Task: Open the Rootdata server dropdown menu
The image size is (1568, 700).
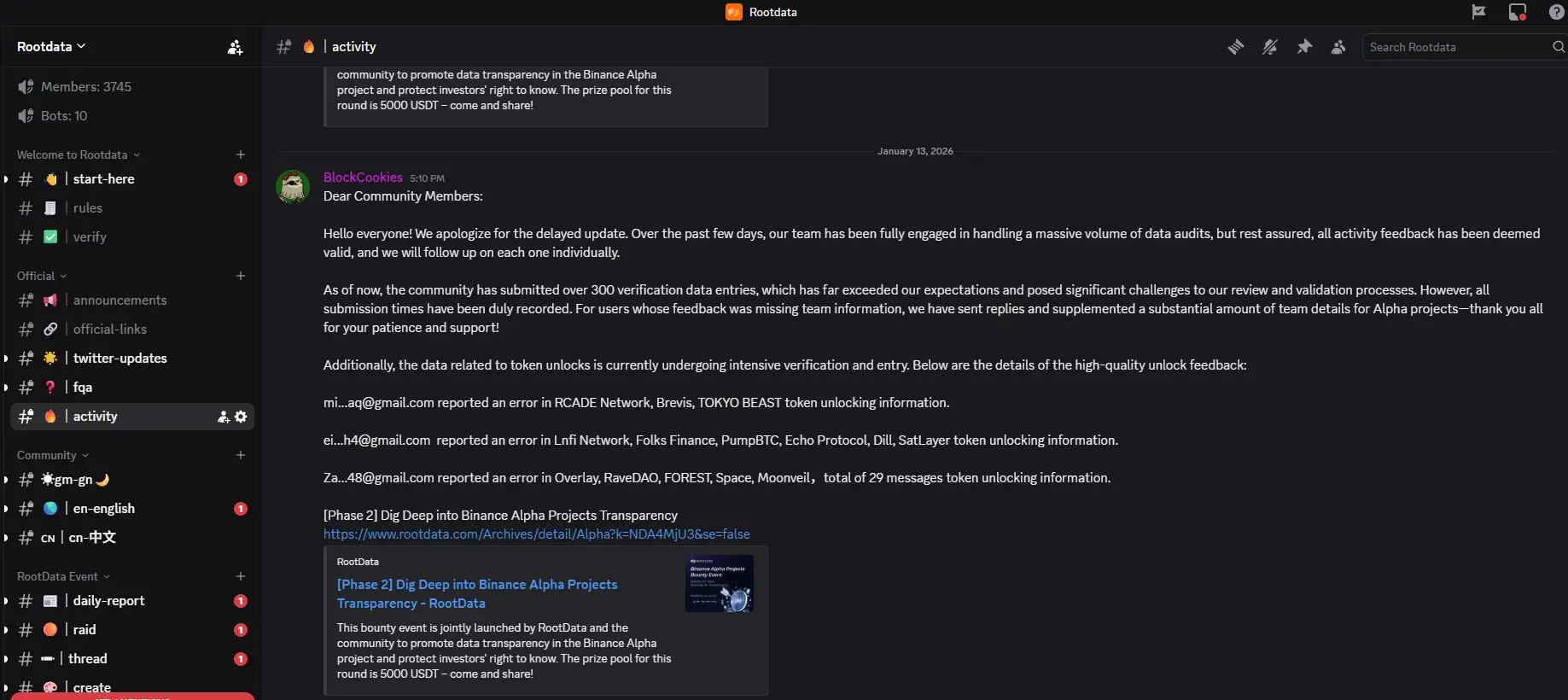Action: [x=51, y=46]
